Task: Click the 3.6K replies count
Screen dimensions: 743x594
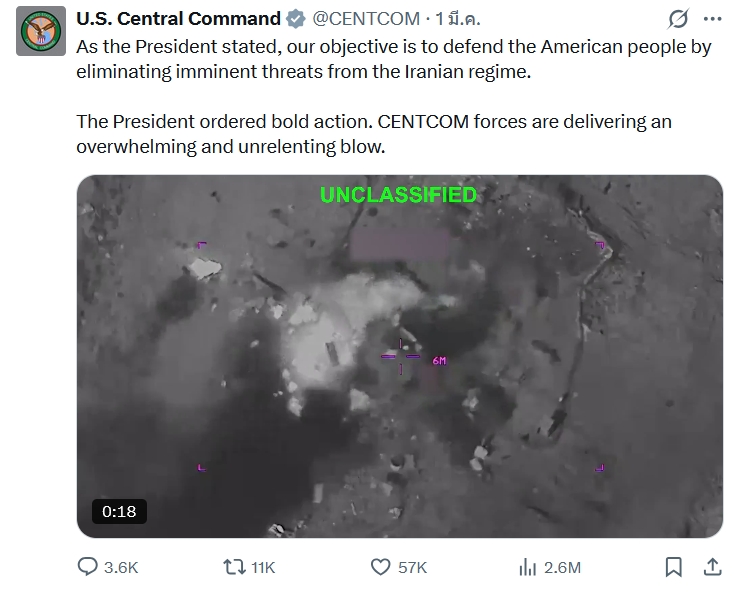Action: [x=121, y=567]
